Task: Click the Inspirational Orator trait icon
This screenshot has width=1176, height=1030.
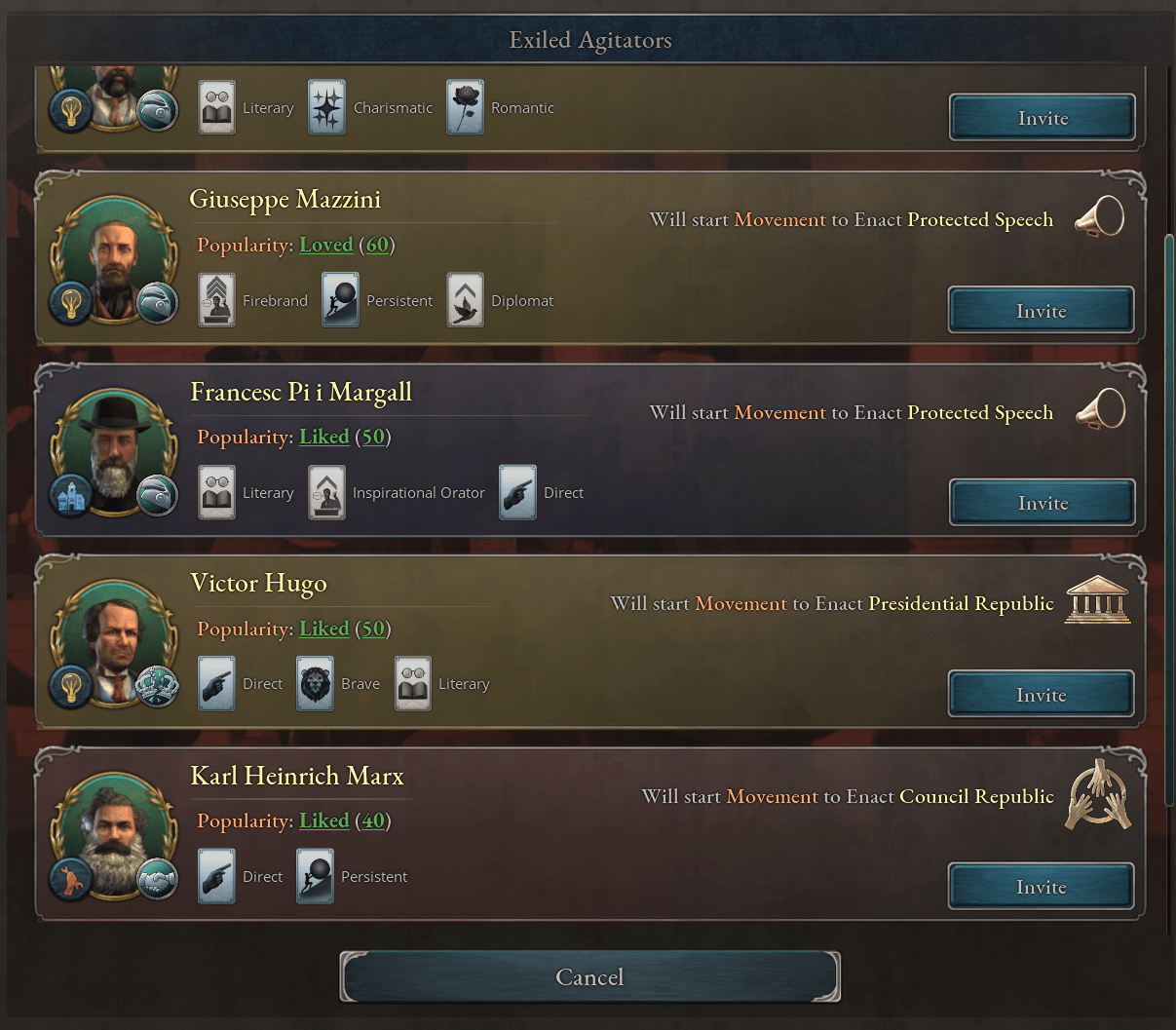Action: (326, 492)
